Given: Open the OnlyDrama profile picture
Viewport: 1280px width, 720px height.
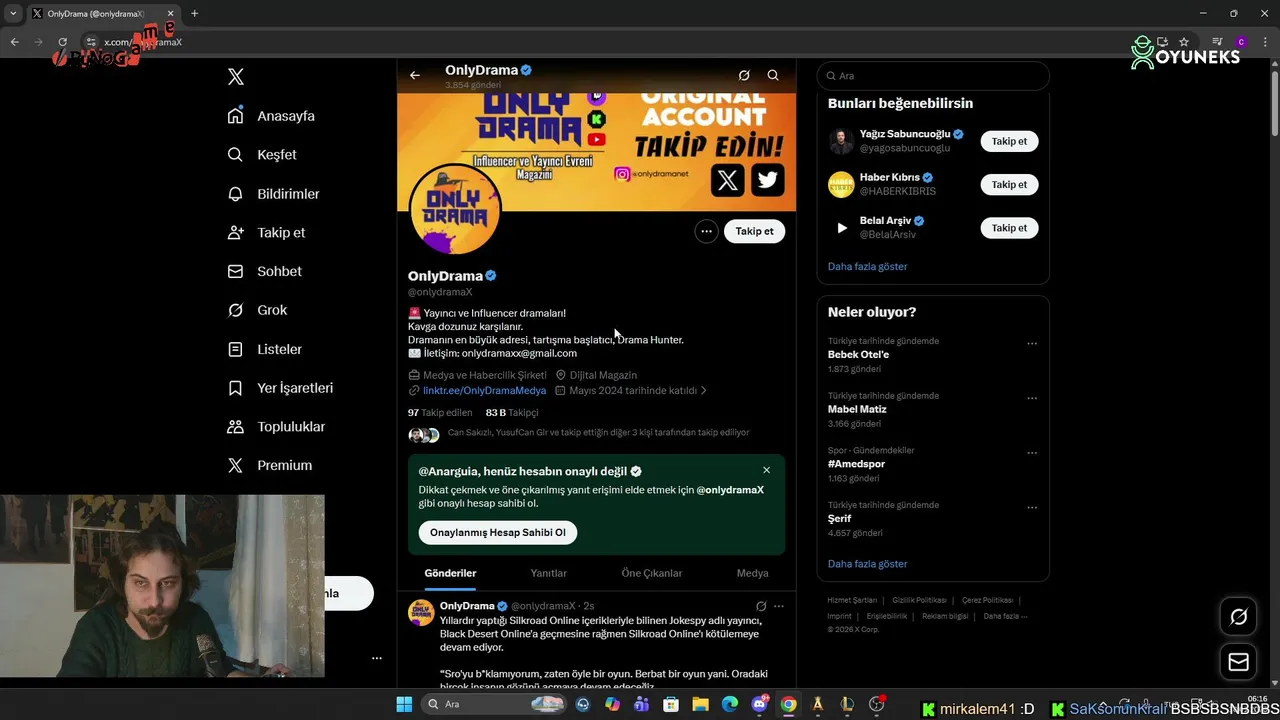Looking at the screenshot, I should pos(455,209).
